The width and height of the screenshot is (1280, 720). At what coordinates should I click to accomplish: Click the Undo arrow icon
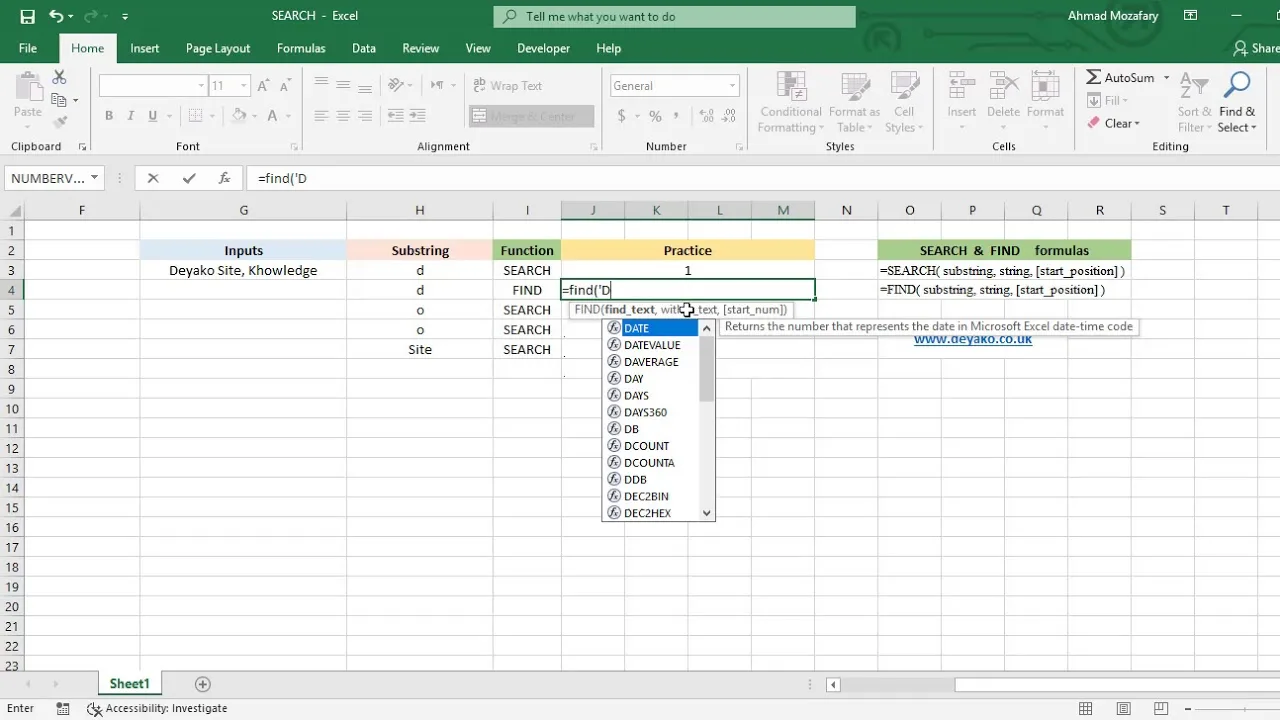tap(56, 16)
